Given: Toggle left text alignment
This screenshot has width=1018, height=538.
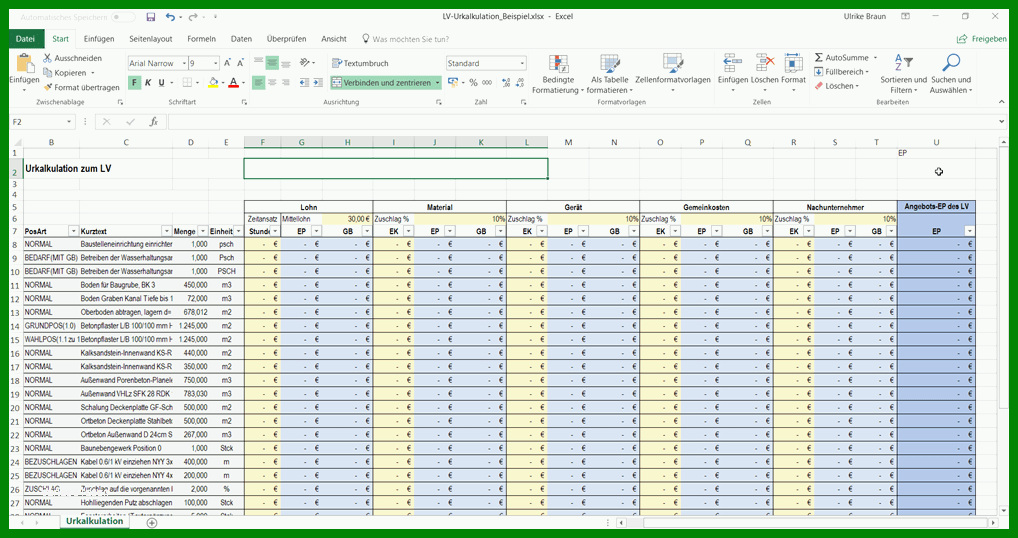Looking at the screenshot, I should [x=258, y=82].
